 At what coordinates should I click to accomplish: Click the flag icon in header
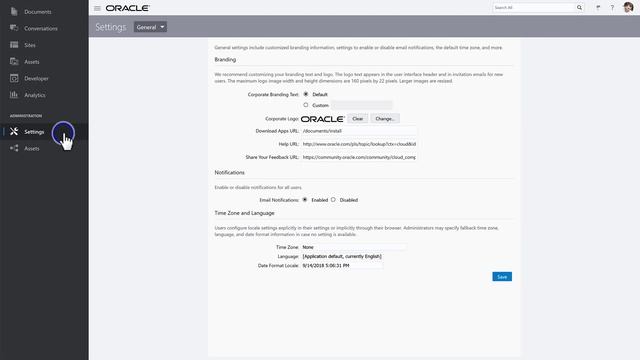(x=598, y=7)
